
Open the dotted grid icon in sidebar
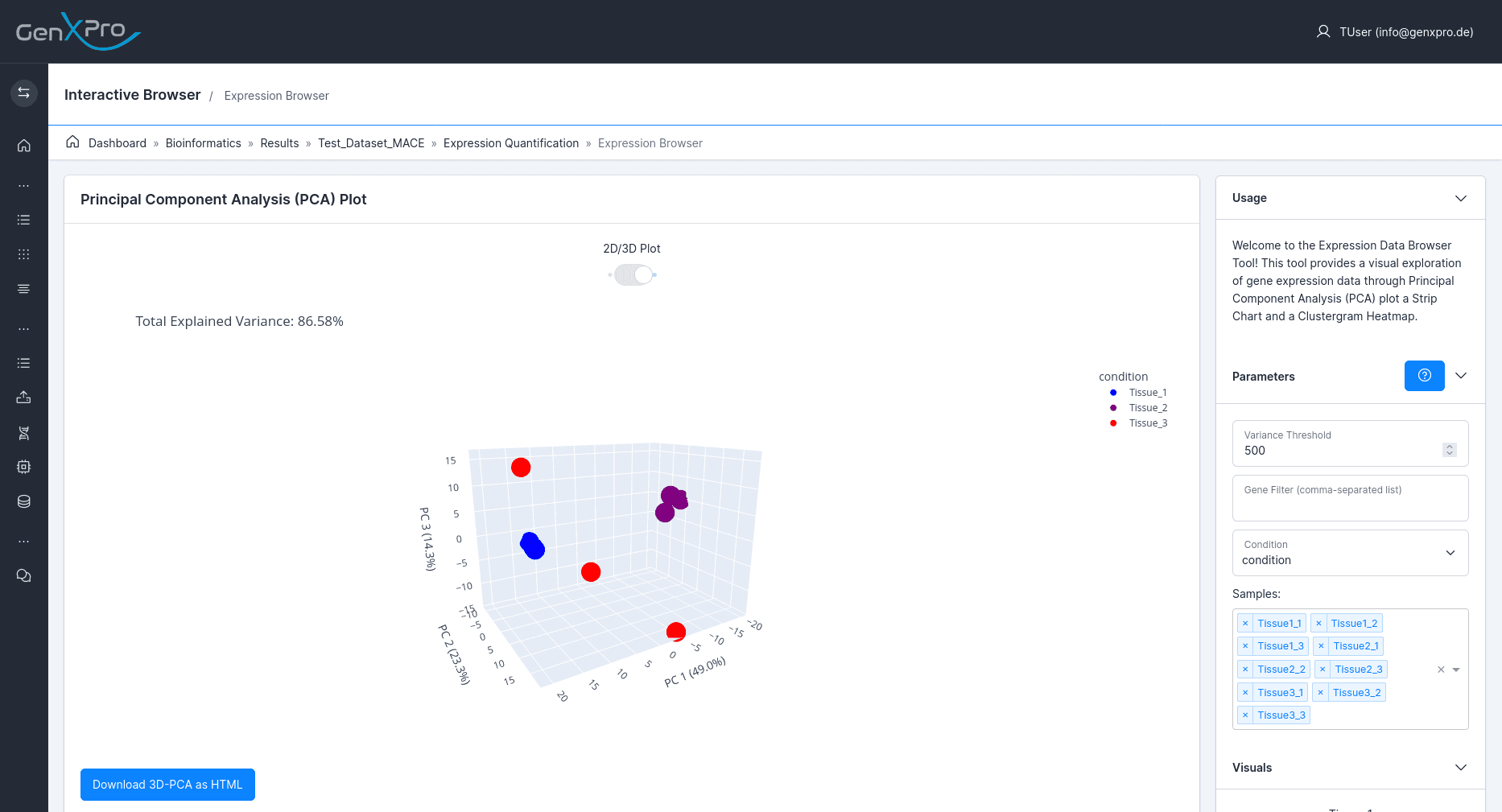pyautogui.click(x=24, y=254)
